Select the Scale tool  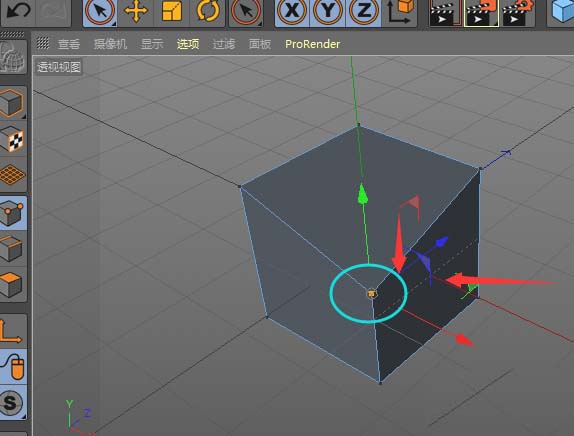(x=171, y=12)
